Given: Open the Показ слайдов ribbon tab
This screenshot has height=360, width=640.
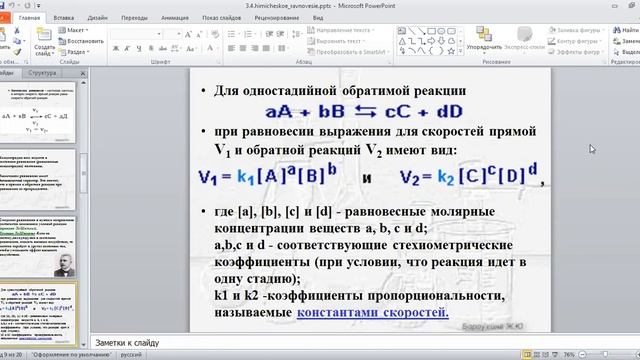Looking at the screenshot, I should pos(222,18).
